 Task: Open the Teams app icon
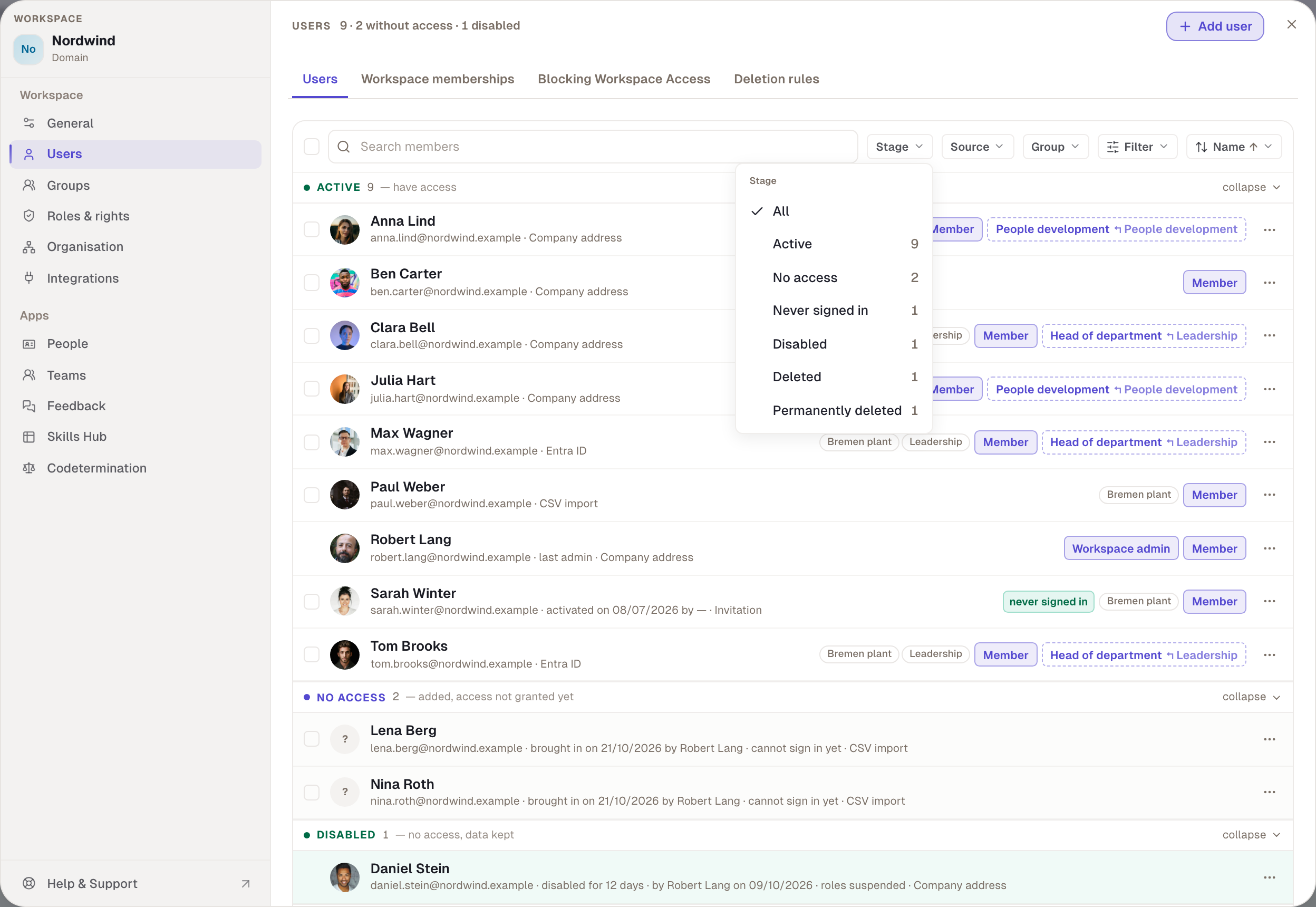click(29, 375)
